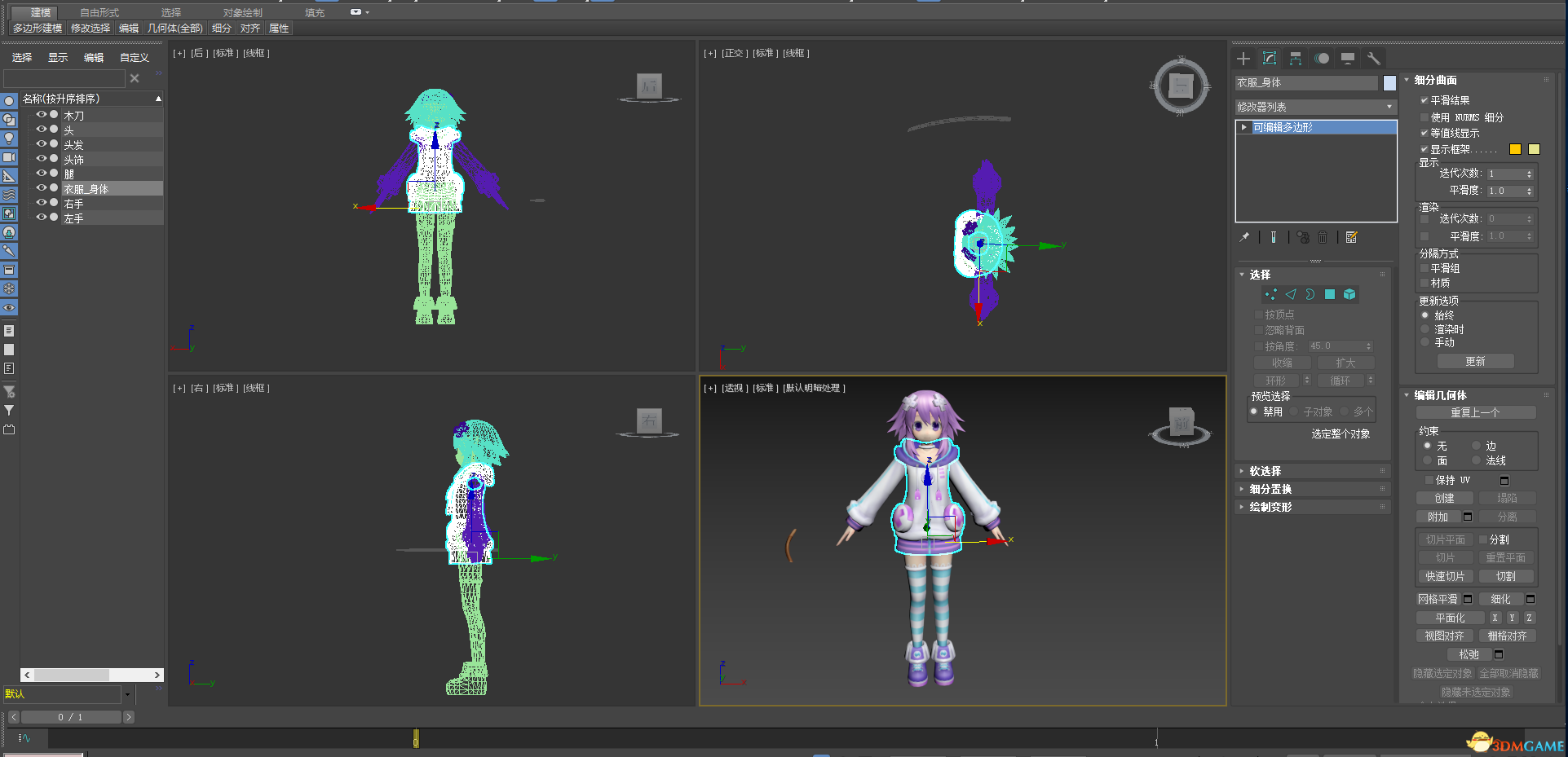Expand the 可编辑多边形 stack entry arrow
Viewport: 1568px width, 757px height.
[x=1243, y=127]
